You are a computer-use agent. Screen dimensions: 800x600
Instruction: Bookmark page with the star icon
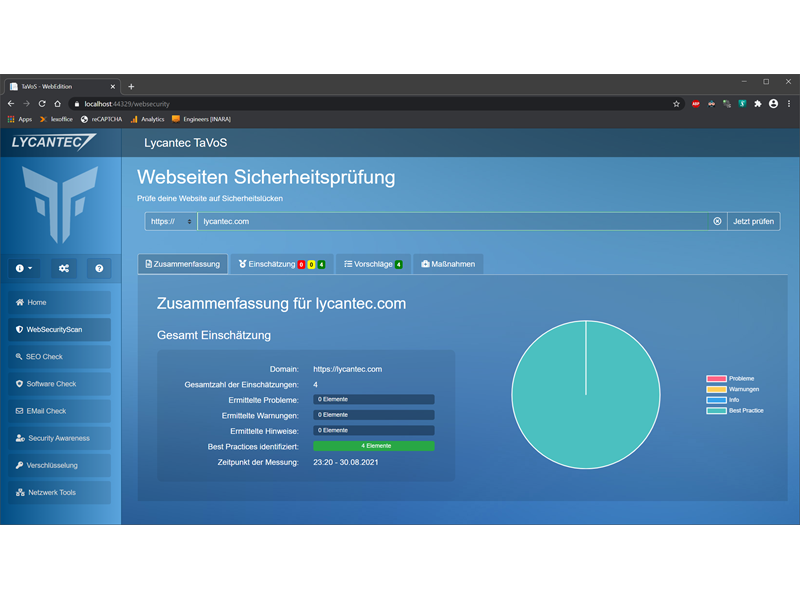677,104
